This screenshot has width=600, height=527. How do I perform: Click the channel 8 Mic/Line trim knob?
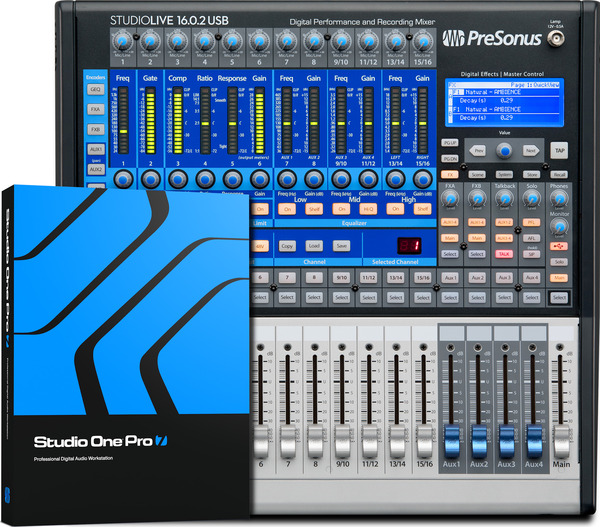pos(313,41)
